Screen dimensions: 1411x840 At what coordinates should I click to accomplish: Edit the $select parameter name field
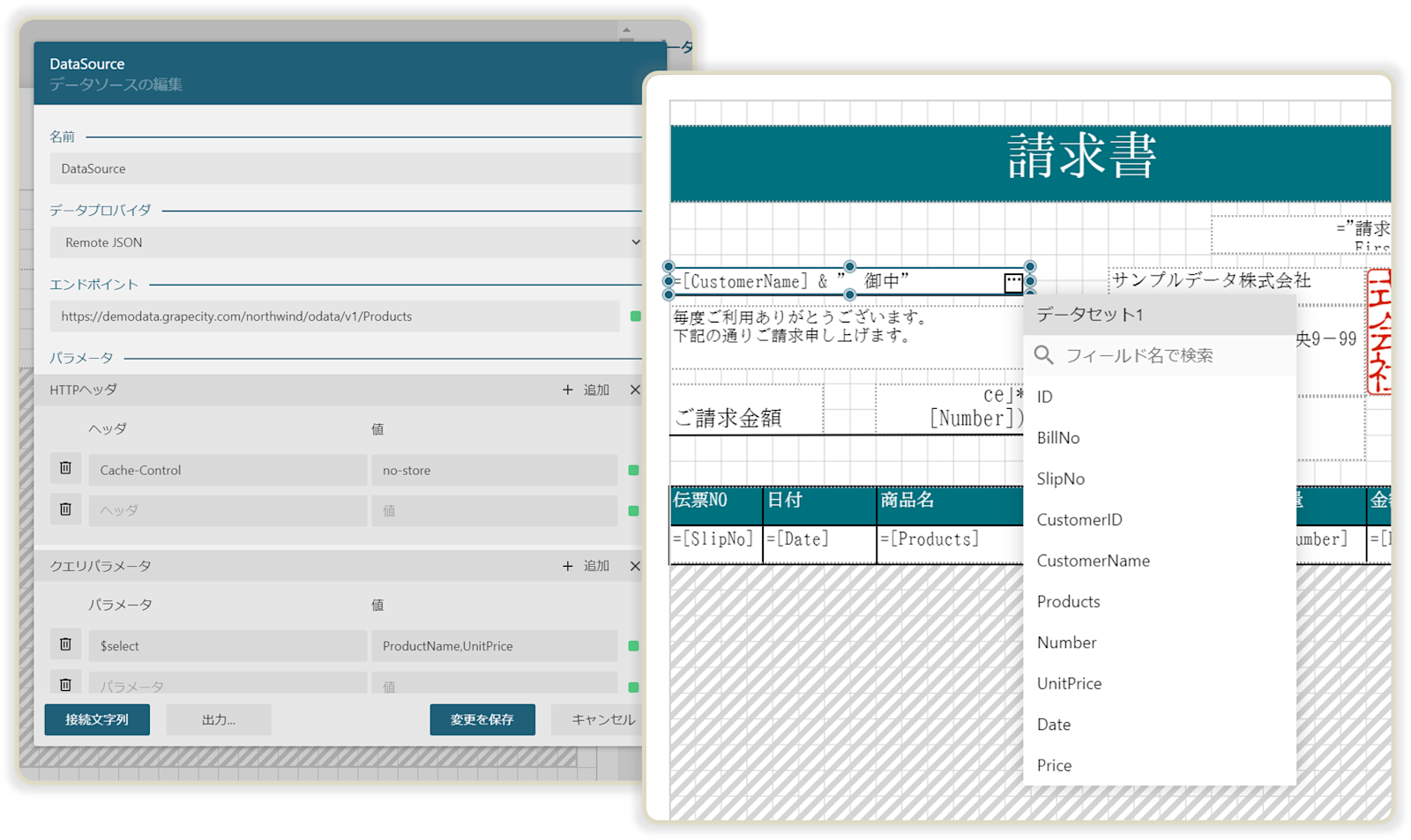[228, 646]
